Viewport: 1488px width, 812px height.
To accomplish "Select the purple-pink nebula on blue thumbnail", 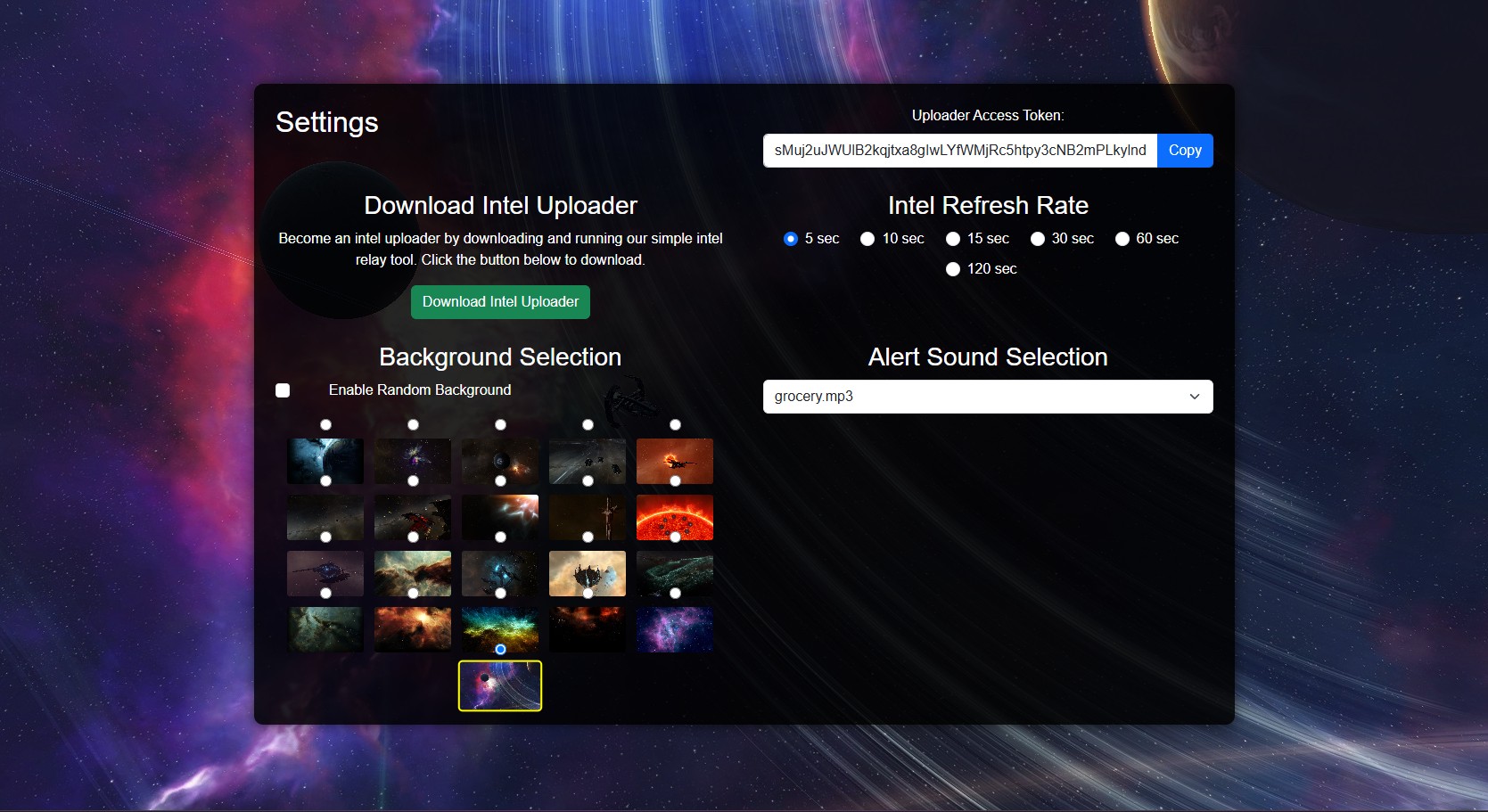I will click(675, 629).
